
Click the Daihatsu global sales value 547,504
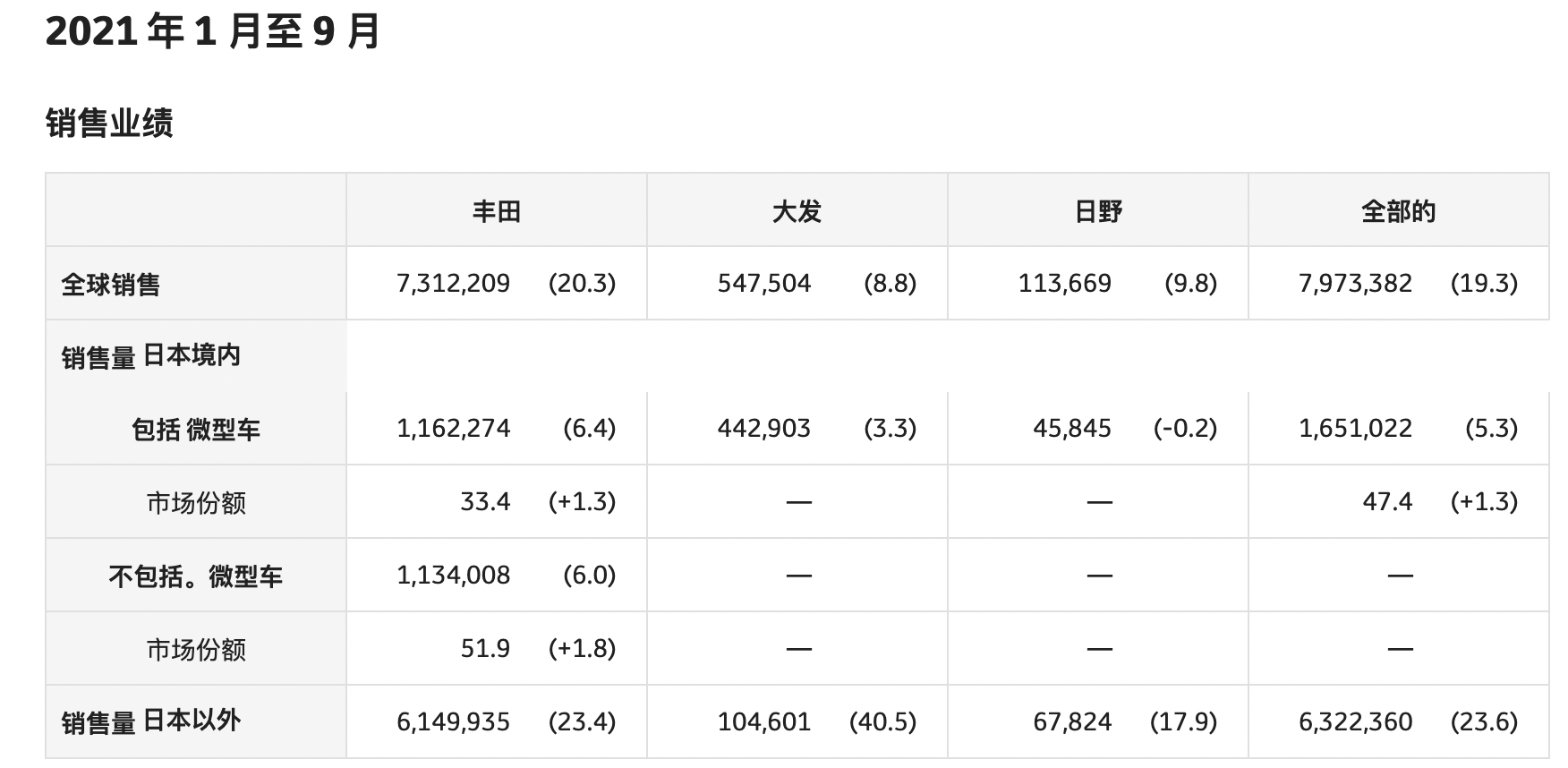click(x=764, y=284)
